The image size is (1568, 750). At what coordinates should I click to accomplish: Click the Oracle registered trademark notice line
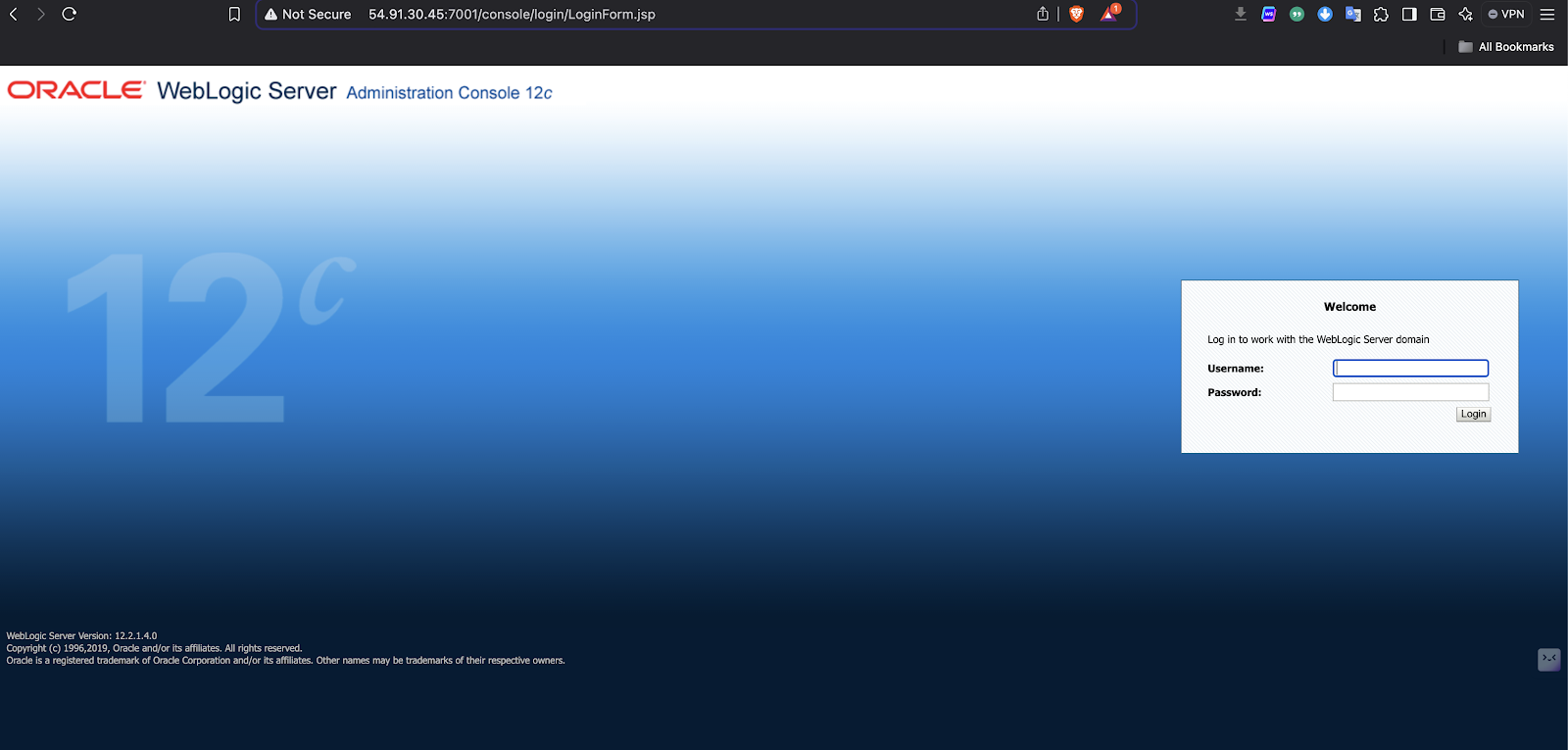[285, 661]
